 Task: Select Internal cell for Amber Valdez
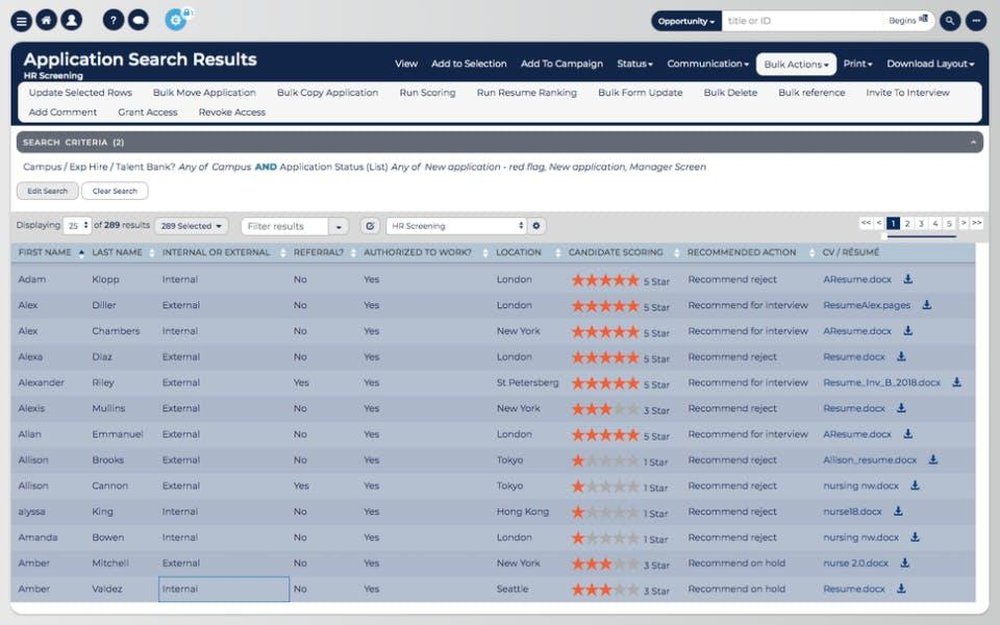pyautogui.click(x=223, y=589)
